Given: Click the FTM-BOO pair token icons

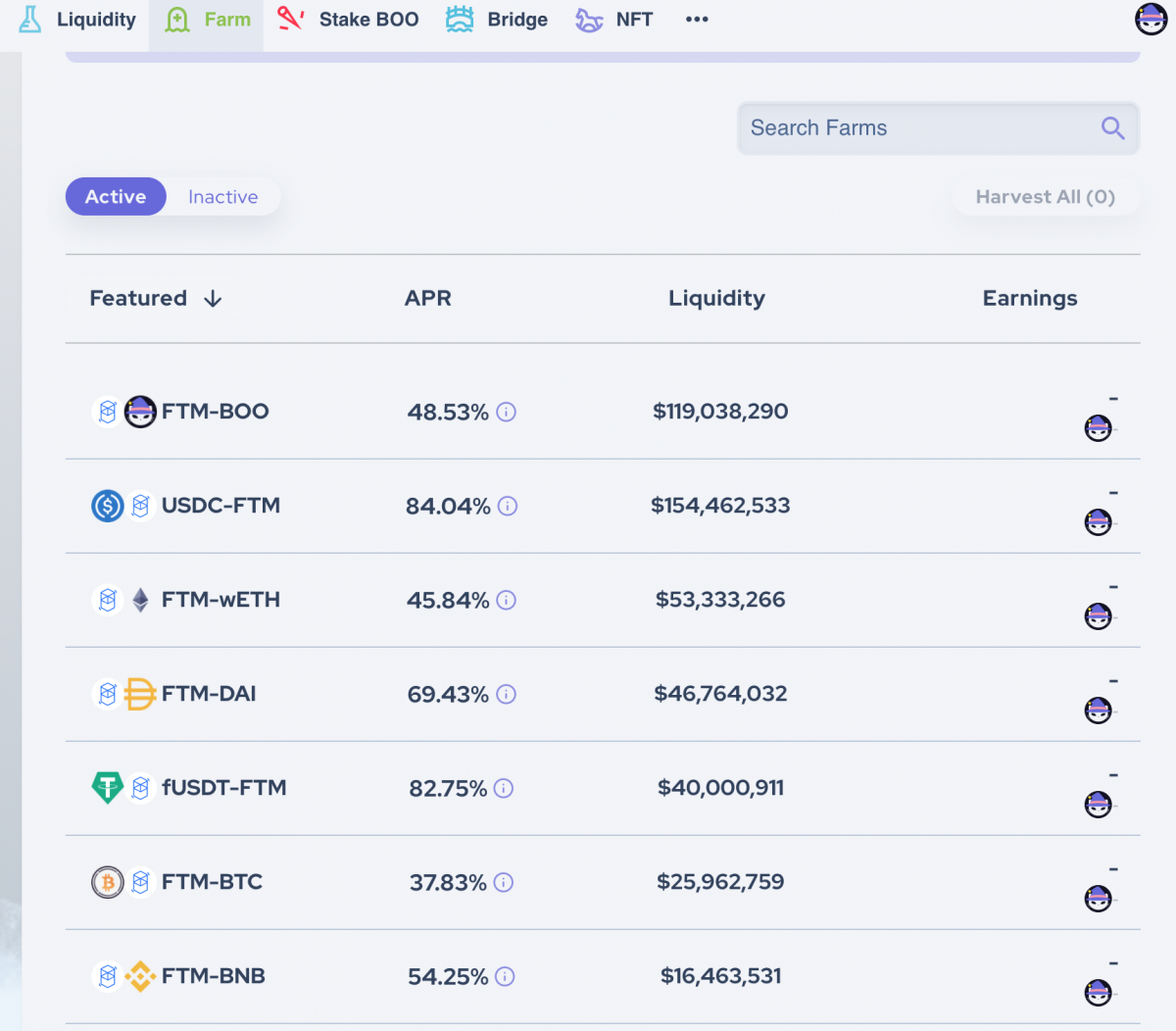Looking at the screenshot, I should tap(123, 412).
